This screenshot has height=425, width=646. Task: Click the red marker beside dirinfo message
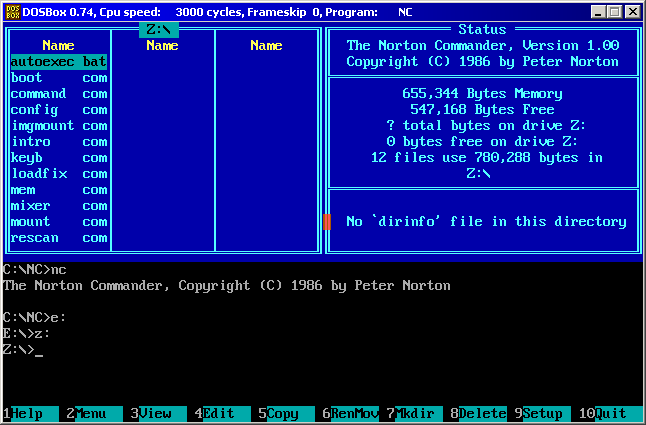327,221
